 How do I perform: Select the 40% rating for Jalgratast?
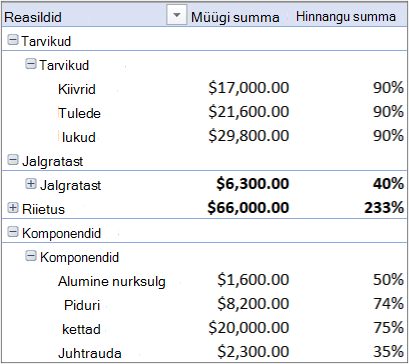(x=388, y=184)
